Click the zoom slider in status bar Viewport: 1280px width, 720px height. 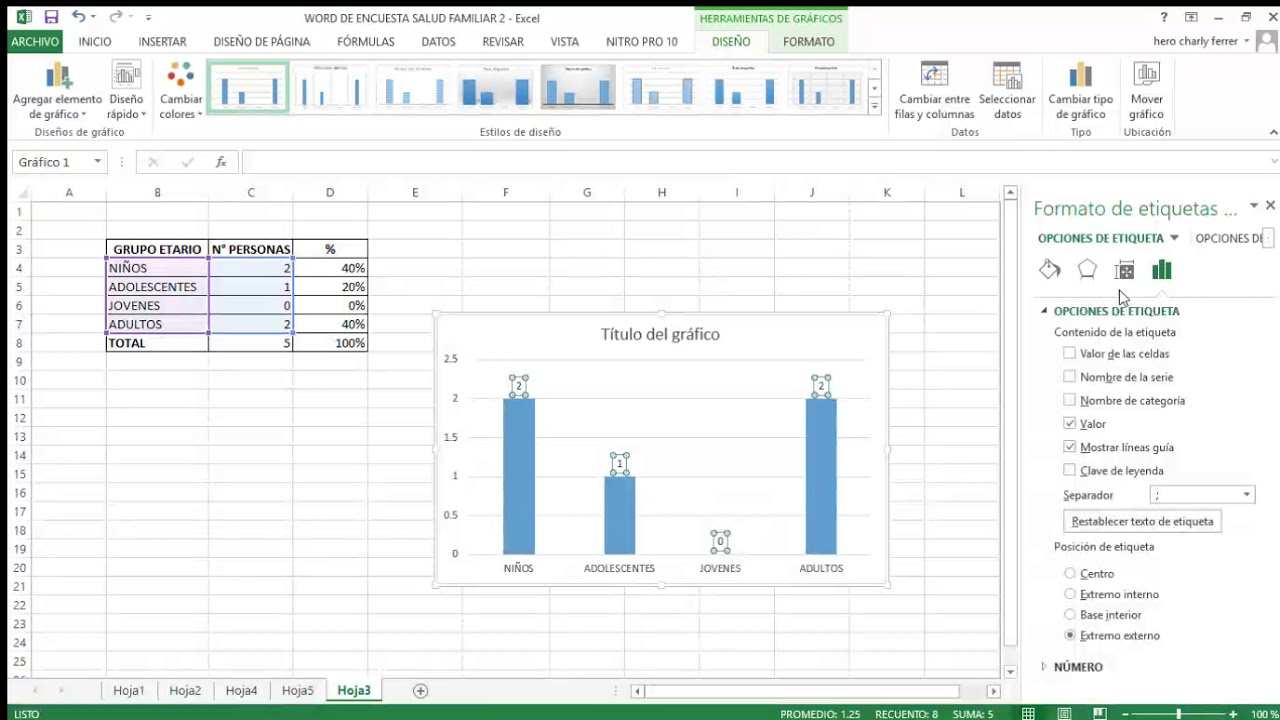tap(1180, 714)
